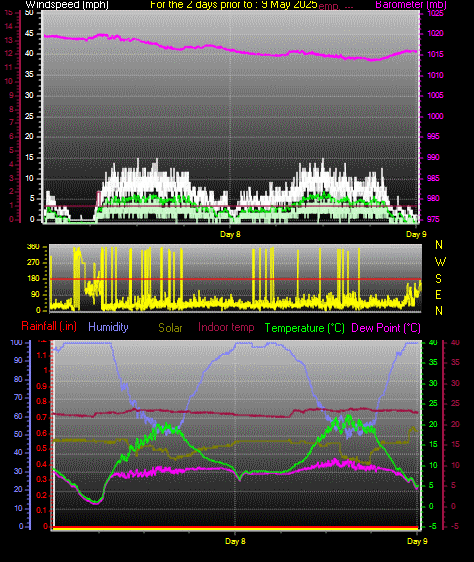Click Day 9 marker under windspeed chart
The height and width of the screenshot is (562, 474).
tap(416, 234)
